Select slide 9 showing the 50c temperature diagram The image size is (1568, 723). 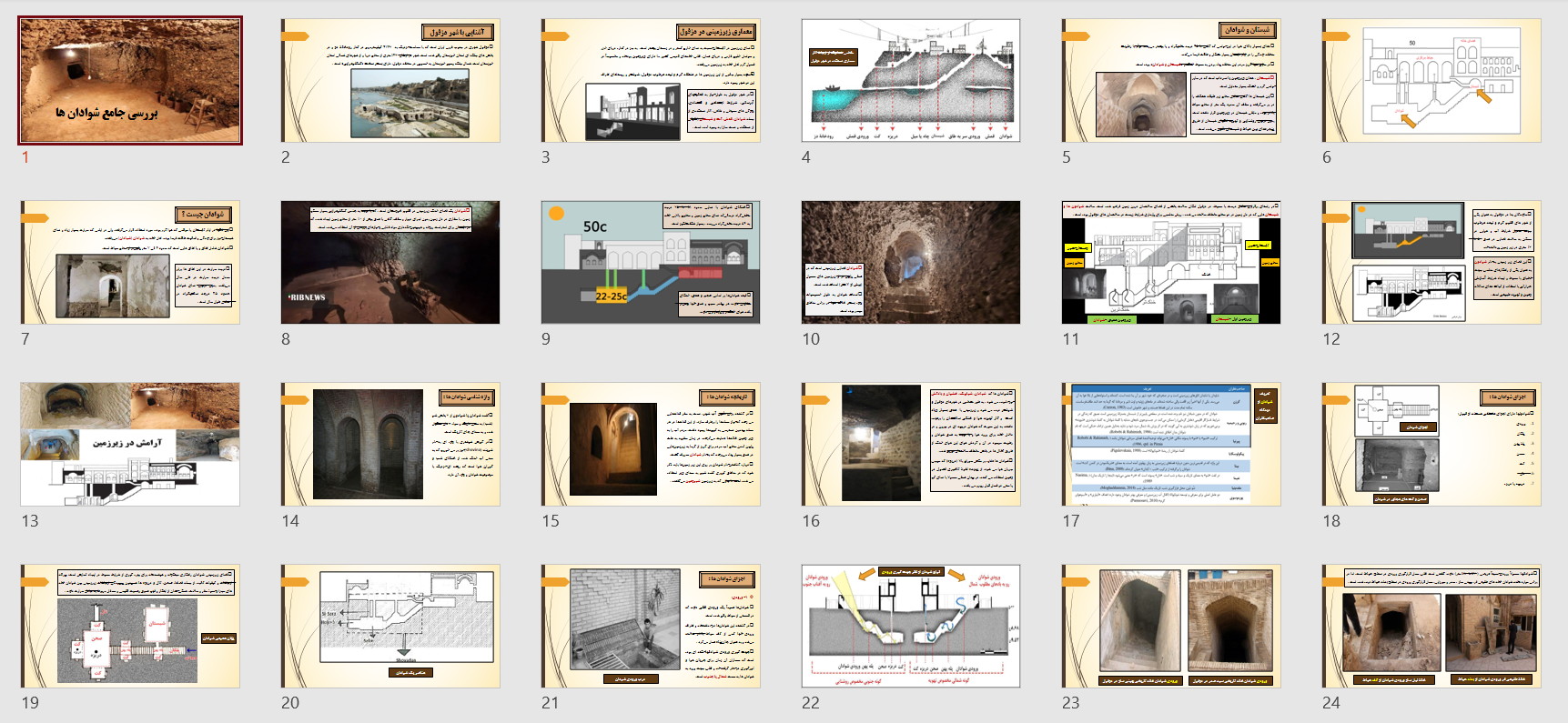tap(651, 262)
